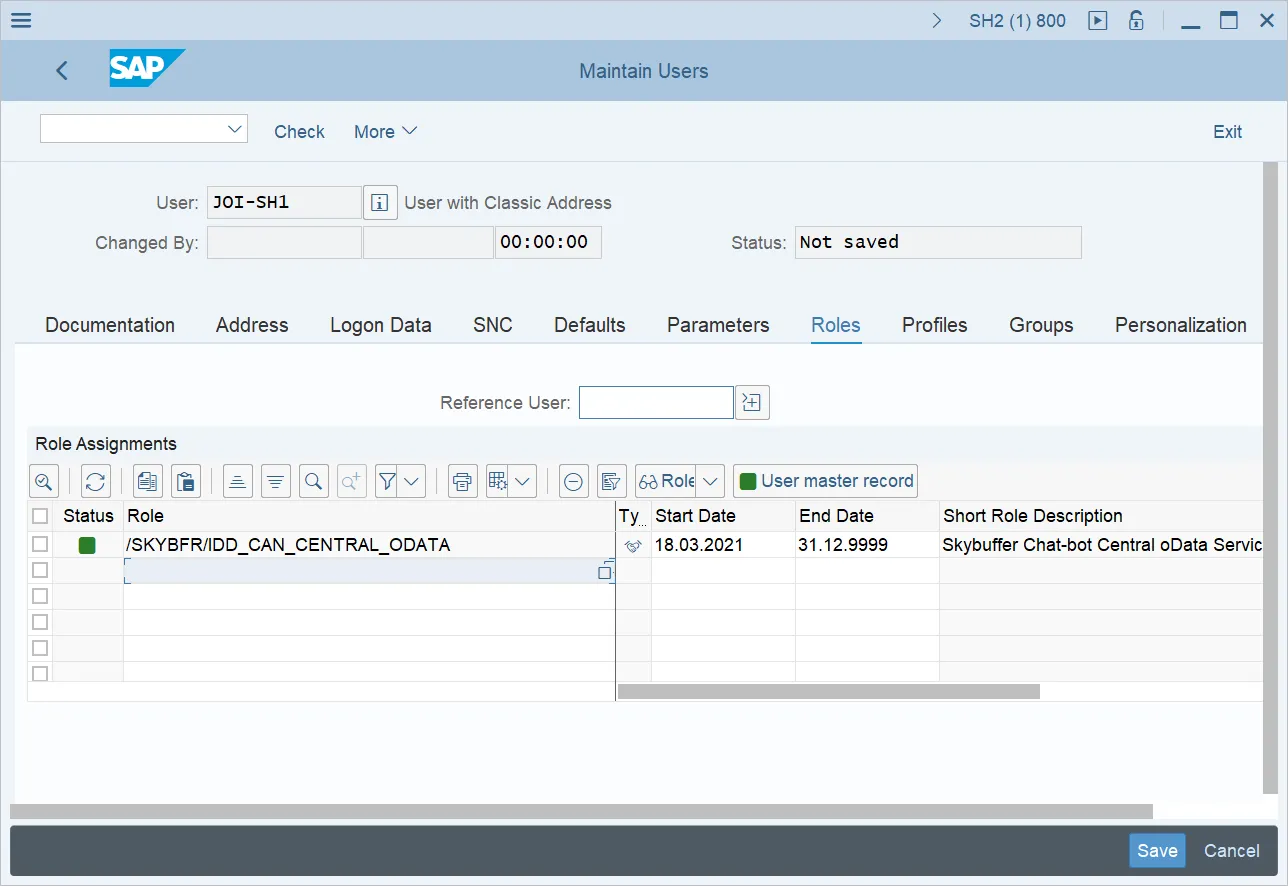Viewport: 1288px width, 886px height.
Task: Click the refresh icon in Role Assignments toolbar
Action: 95,481
